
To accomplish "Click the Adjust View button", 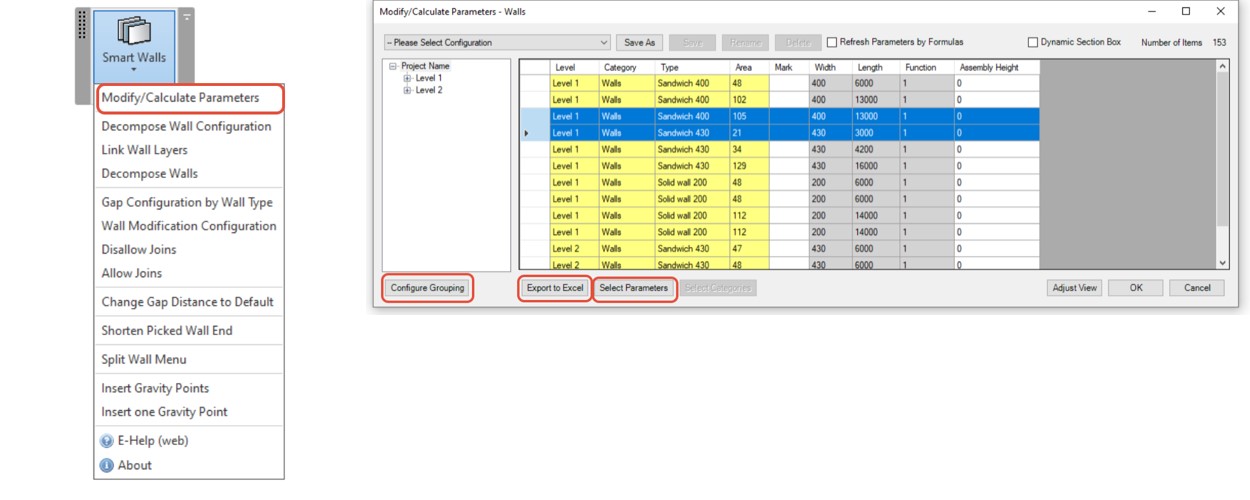I will click(1074, 288).
